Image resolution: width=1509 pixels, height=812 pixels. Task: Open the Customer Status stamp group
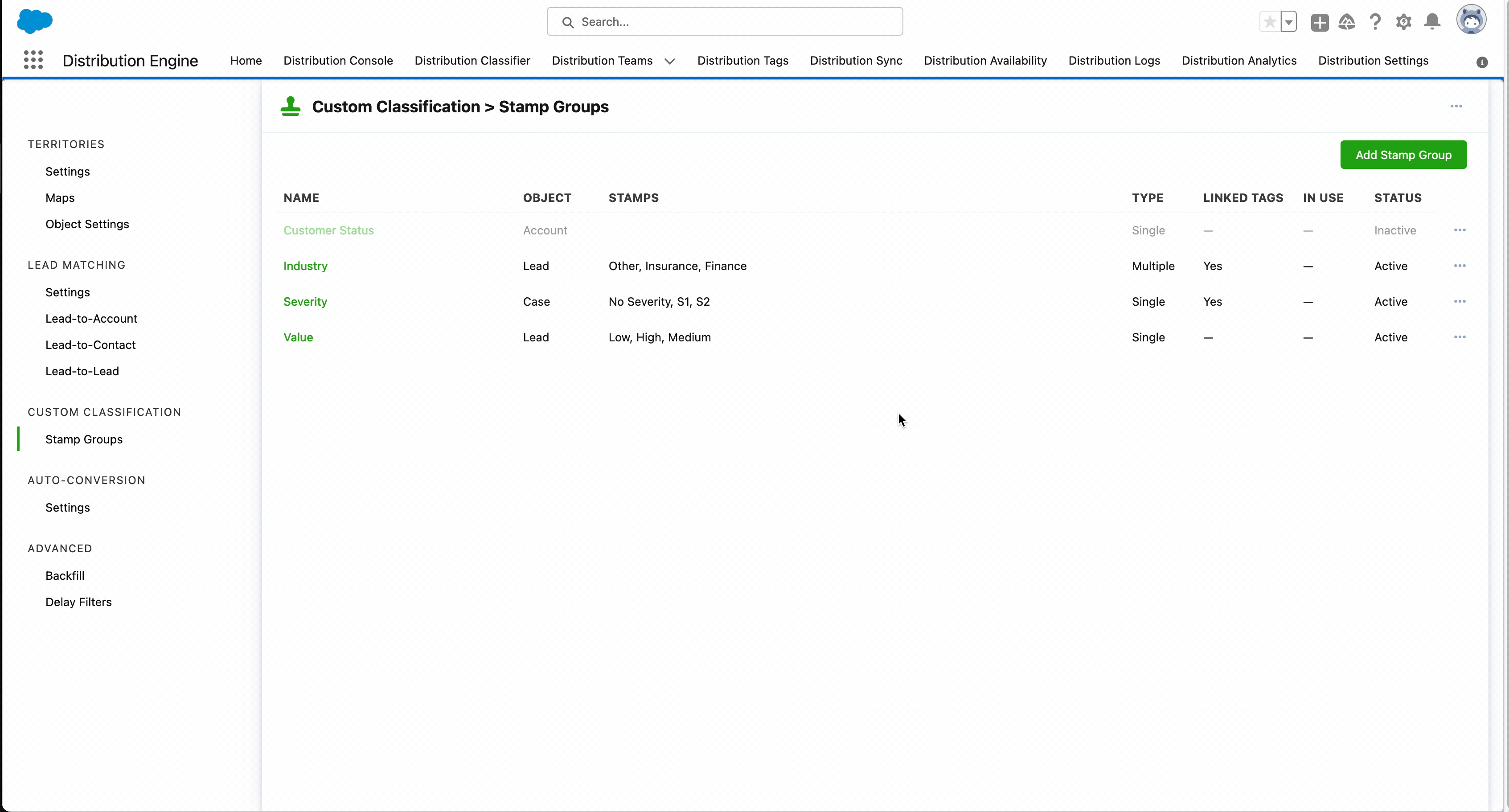pyautogui.click(x=328, y=230)
